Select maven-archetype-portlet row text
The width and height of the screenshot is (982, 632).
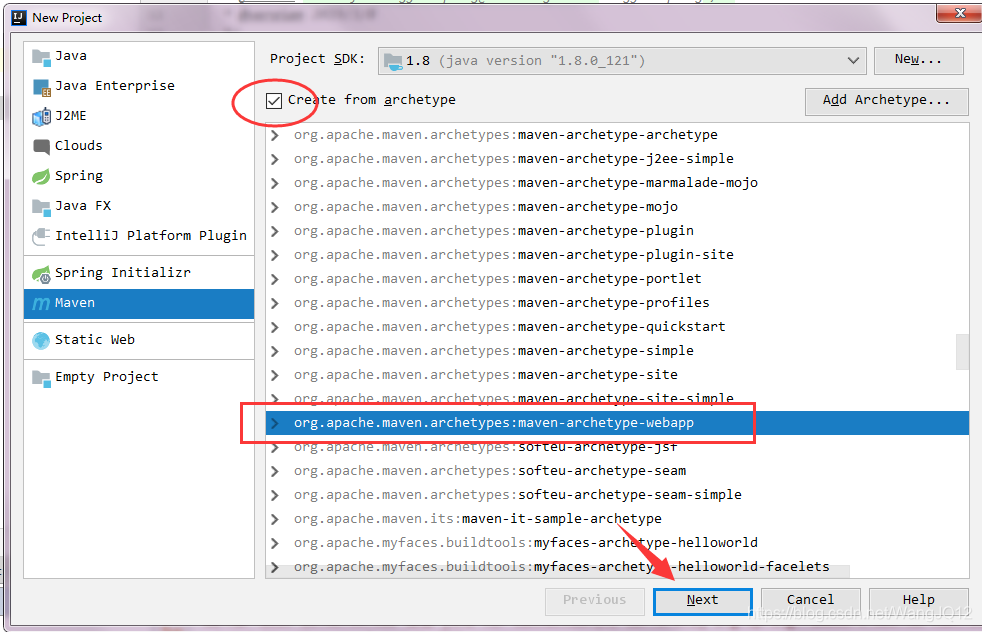point(497,279)
